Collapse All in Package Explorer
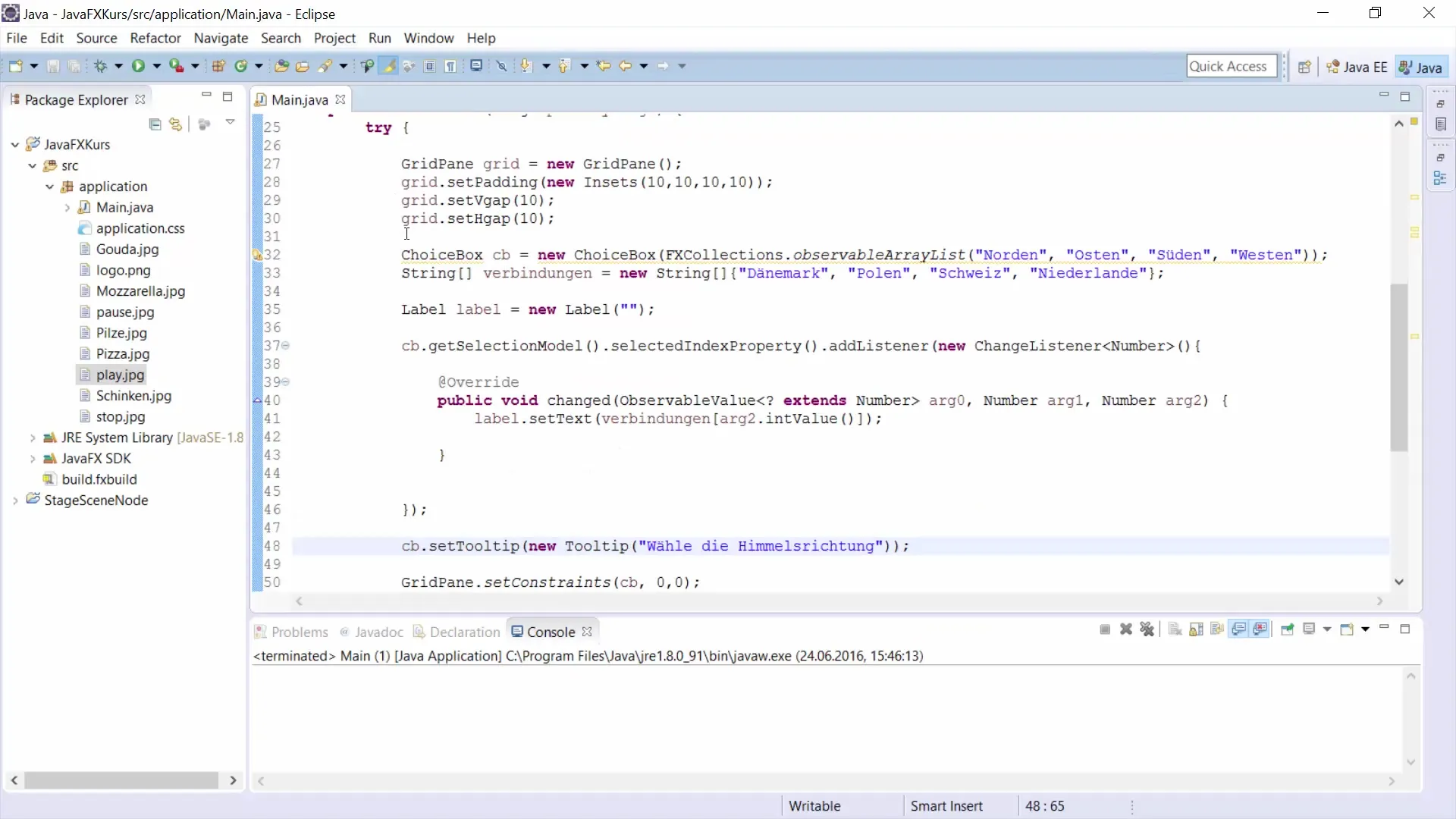This screenshot has height=819, width=1456. coord(155,124)
